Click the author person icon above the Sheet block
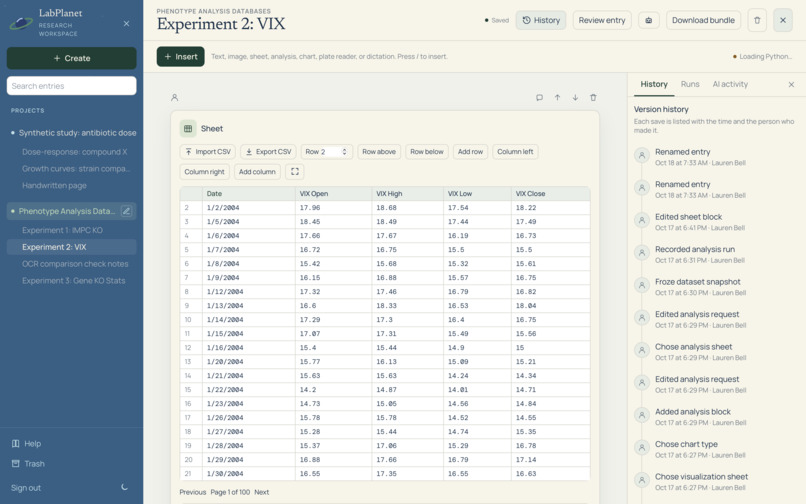806x504 pixels. pos(175,97)
